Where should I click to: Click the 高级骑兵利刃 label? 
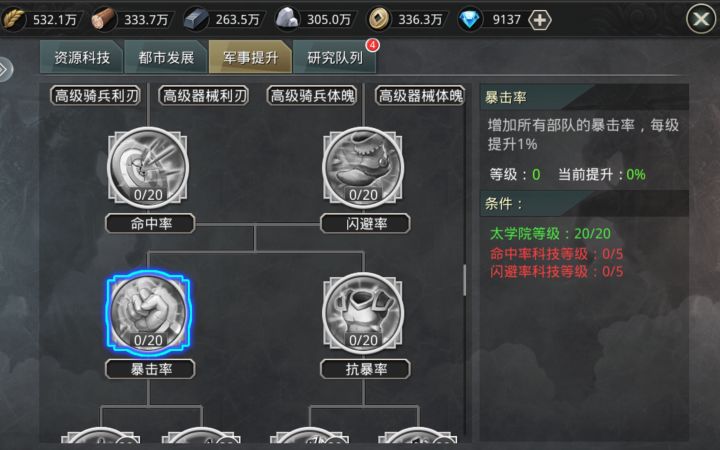tap(96, 96)
